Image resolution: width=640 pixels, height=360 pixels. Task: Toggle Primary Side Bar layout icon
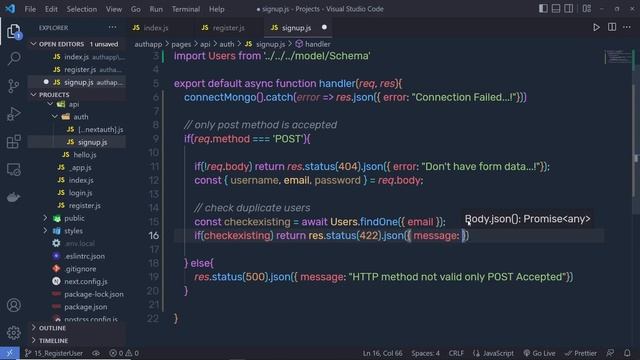(x=543, y=9)
